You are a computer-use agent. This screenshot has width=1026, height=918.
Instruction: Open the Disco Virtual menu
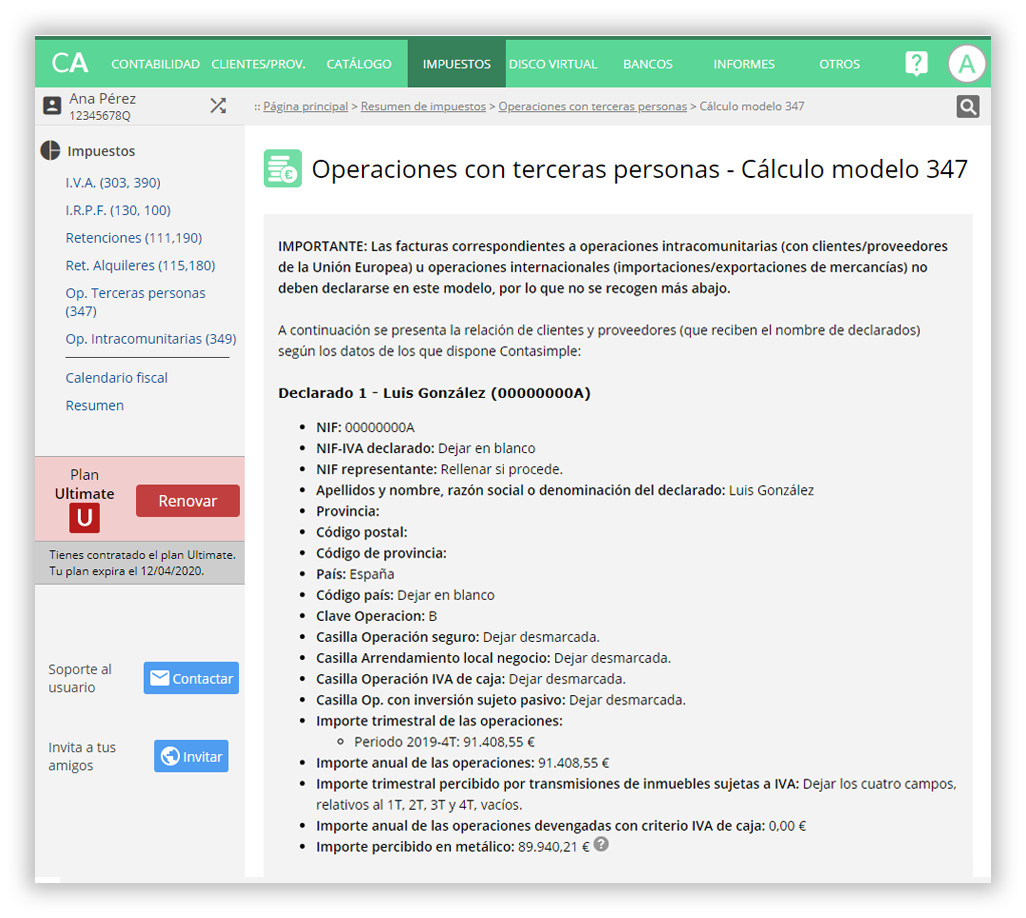tap(553, 64)
